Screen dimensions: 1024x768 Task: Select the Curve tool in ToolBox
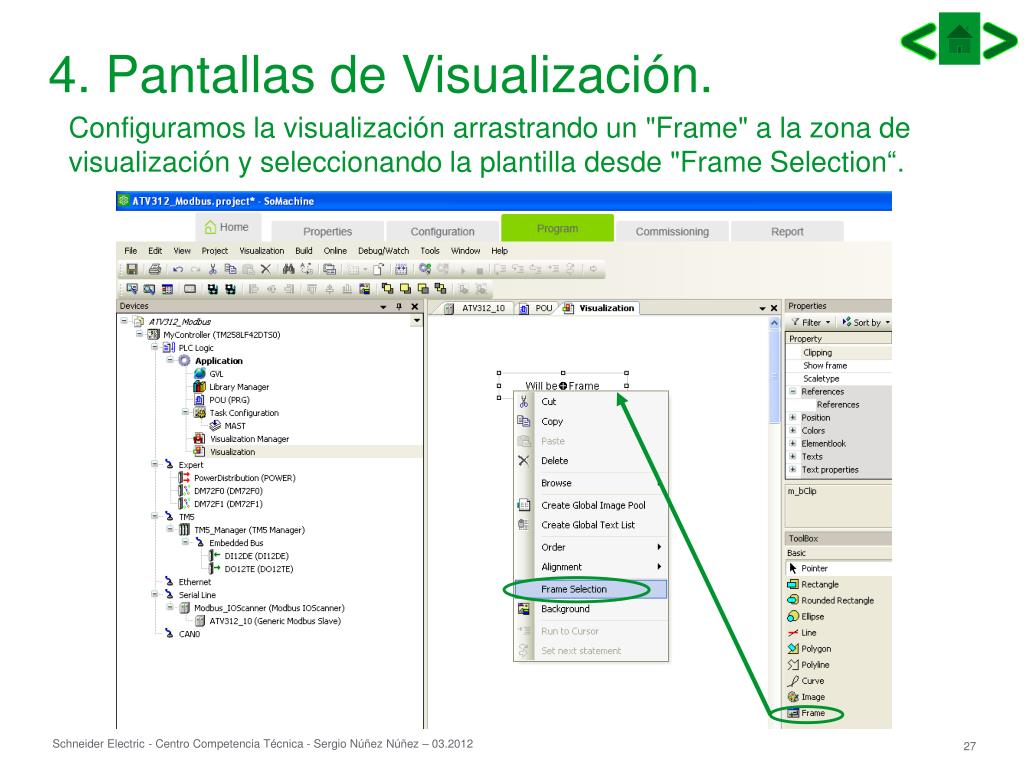pos(806,680)
